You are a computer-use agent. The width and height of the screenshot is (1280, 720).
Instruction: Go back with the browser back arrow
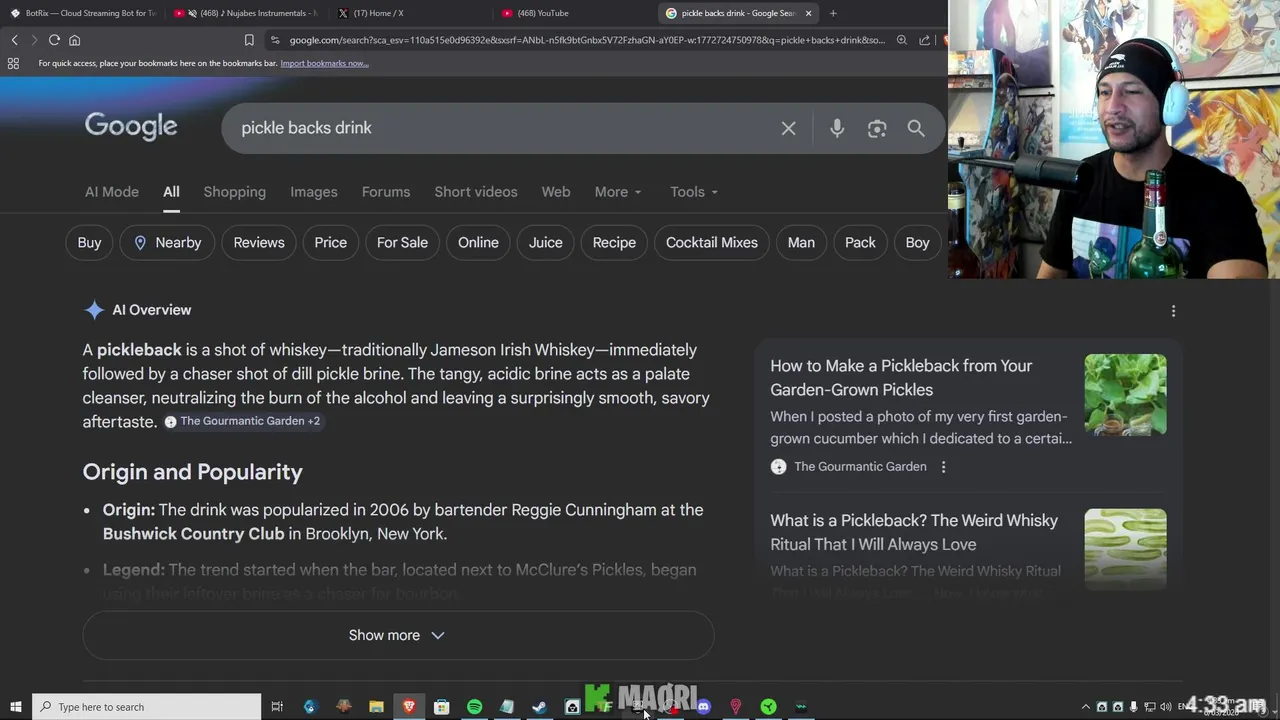coord(14,40)
